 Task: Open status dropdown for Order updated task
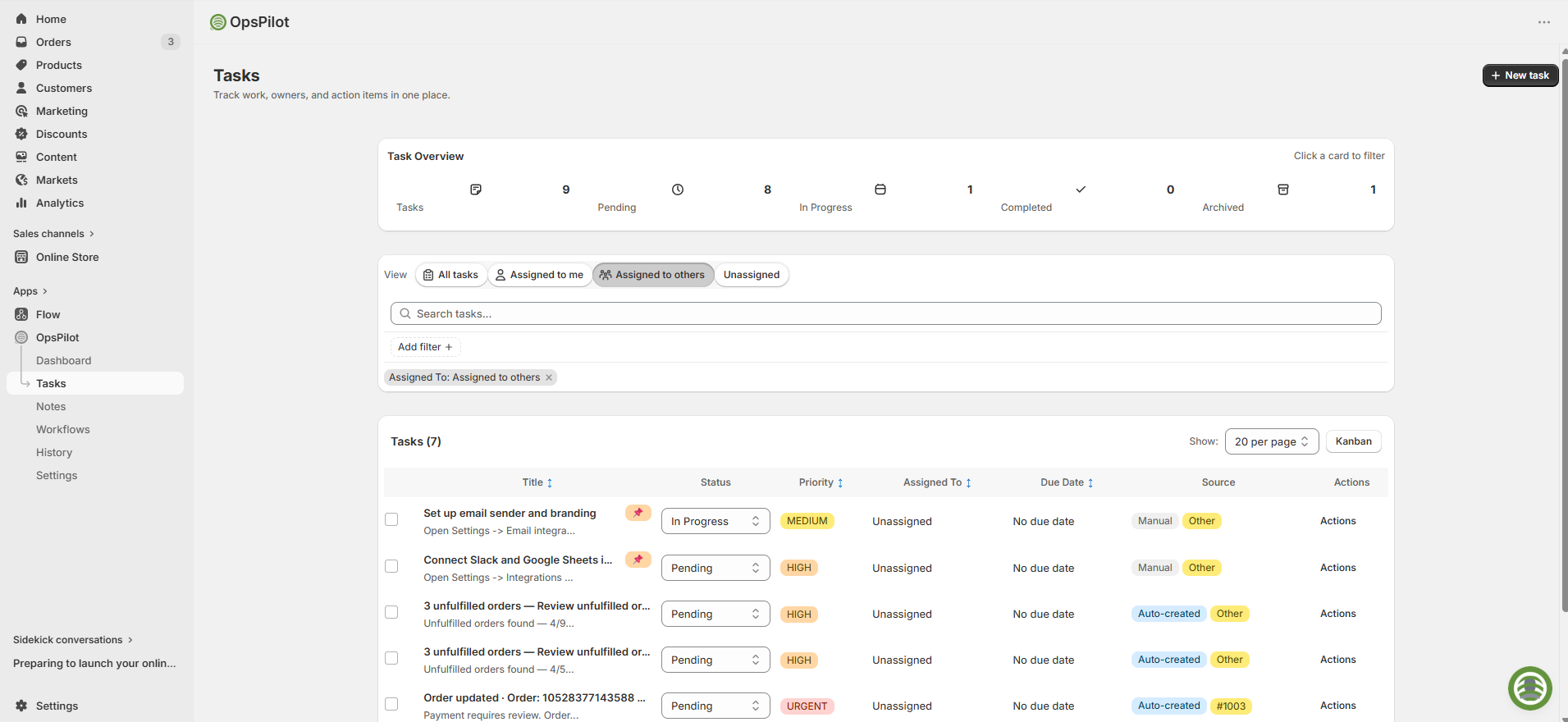coord(715,706)
